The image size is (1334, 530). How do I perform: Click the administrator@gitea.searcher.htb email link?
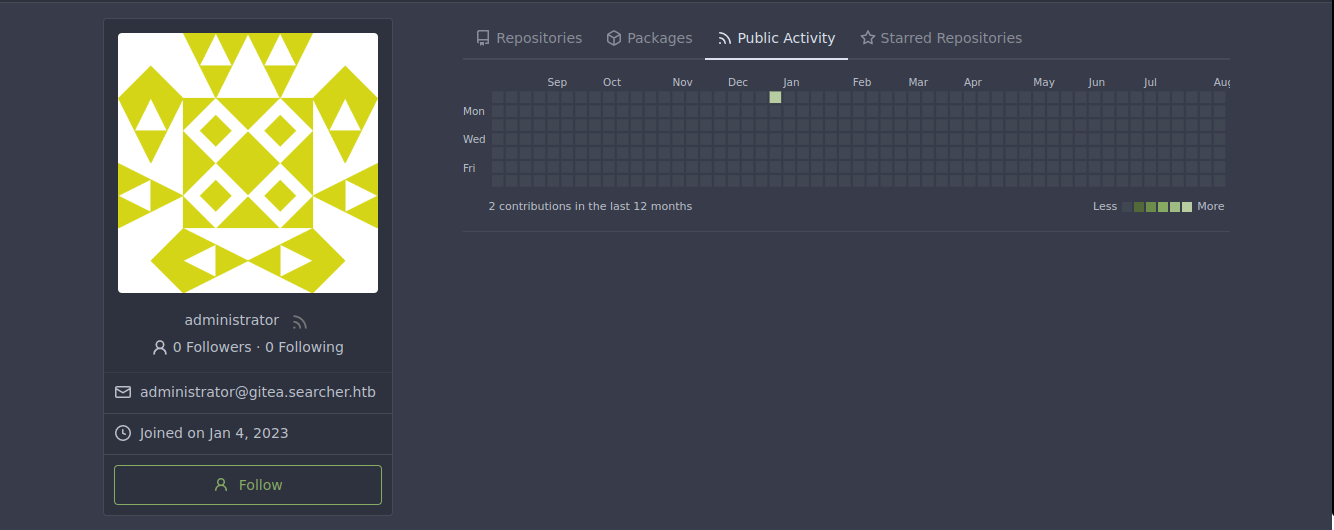coord(258,392)
